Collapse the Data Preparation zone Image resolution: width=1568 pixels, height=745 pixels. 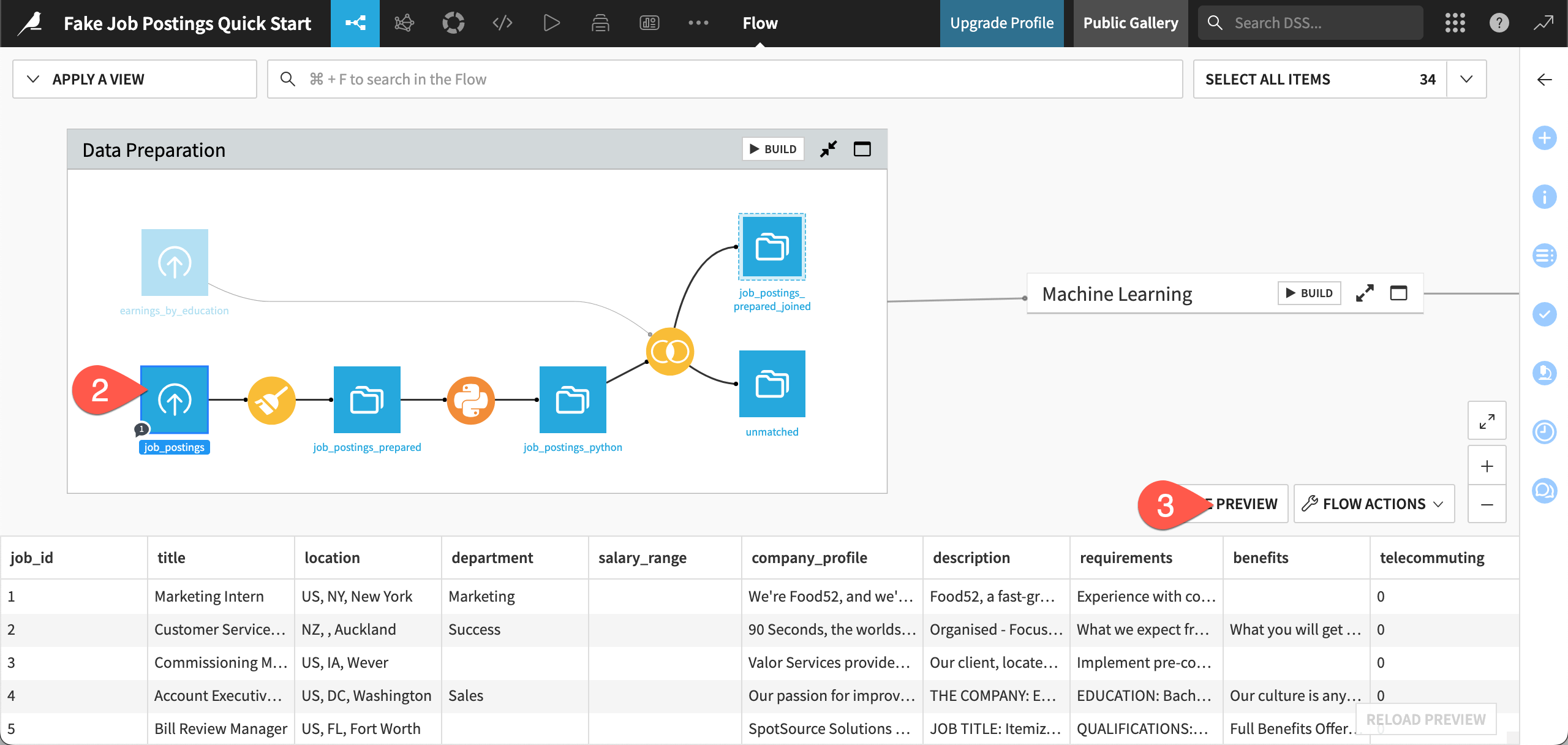tap(829, 149)
